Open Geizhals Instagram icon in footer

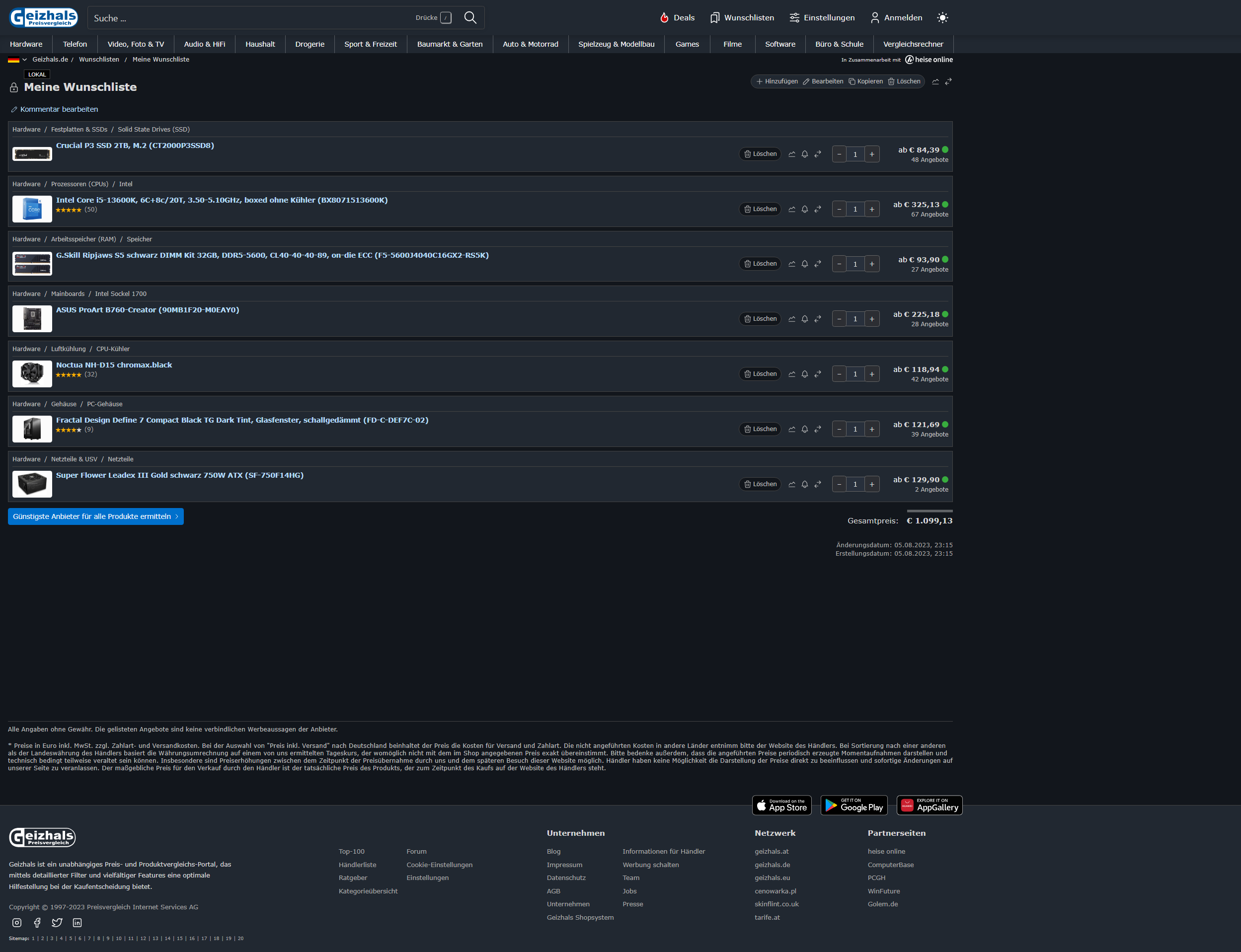pos(17,923)
